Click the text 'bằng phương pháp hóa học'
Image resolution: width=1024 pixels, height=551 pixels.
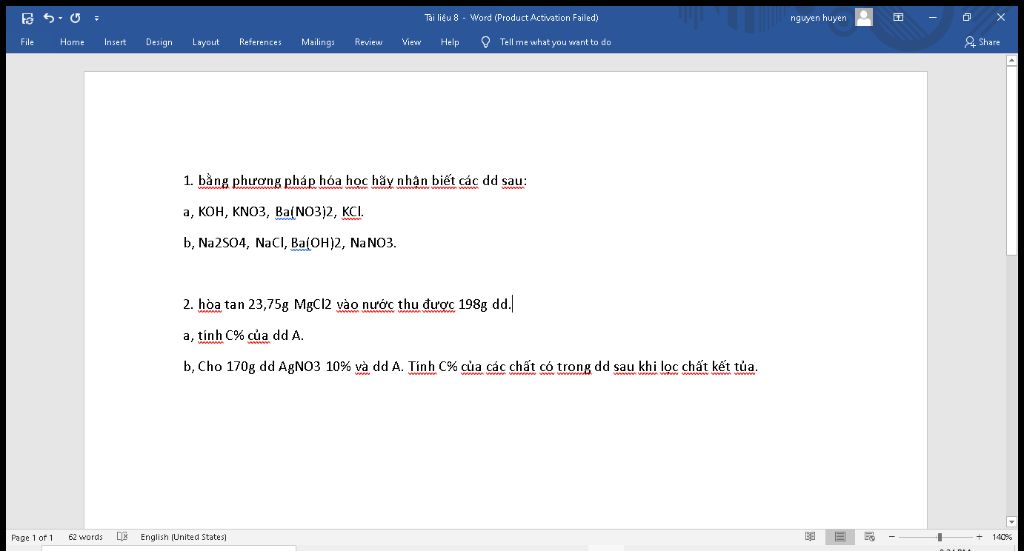[283, 181]
